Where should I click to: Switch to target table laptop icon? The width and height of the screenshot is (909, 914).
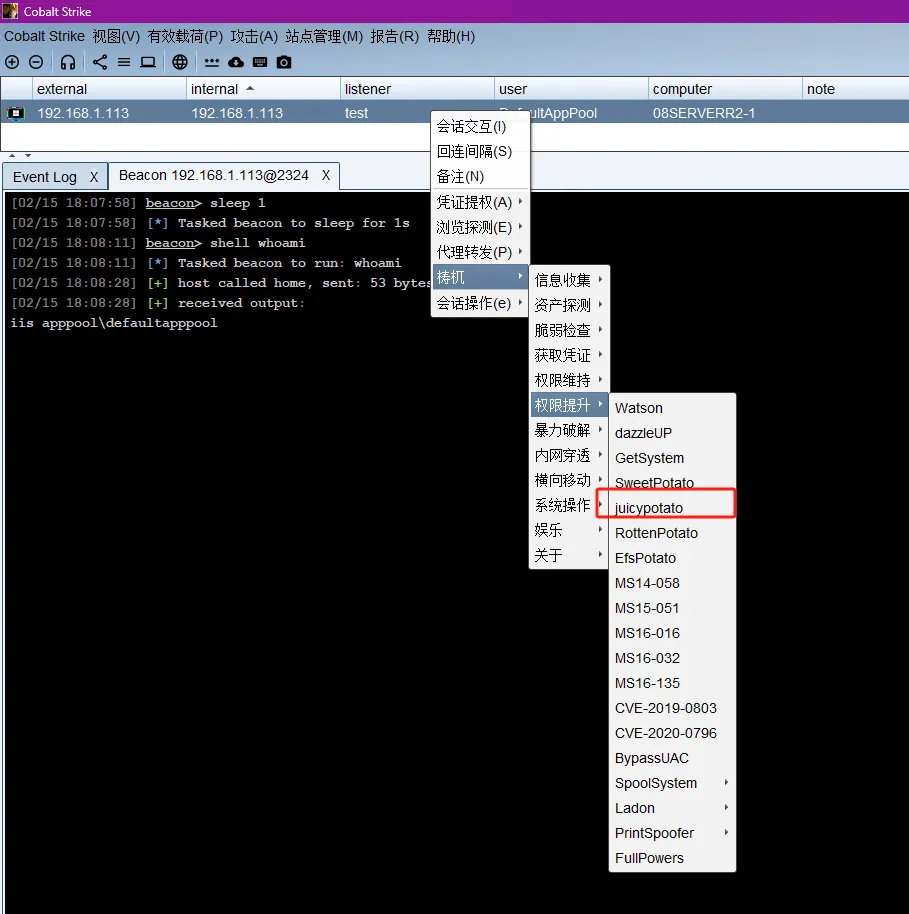tap(148, 62)
